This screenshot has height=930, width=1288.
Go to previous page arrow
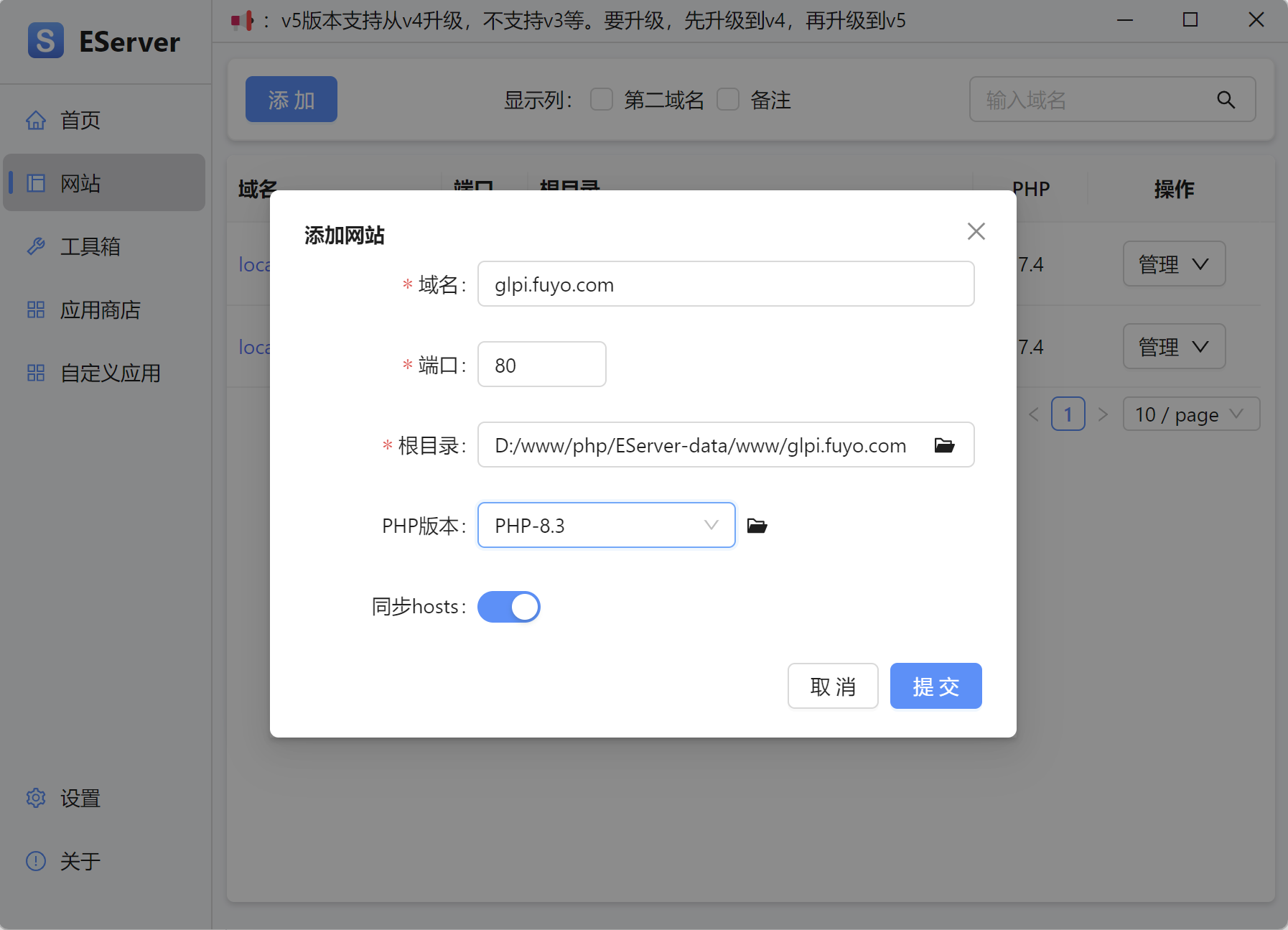click(x=1034, y=414)
